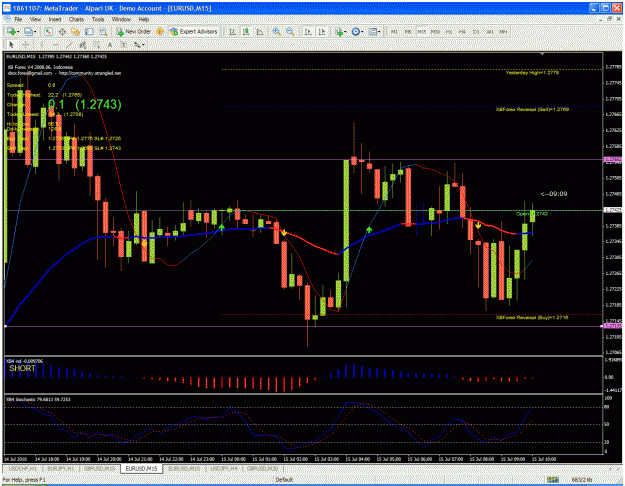Viewport: 625px width, 486px height.
Task: Launch MetaEditor with the yellow diamond icon
Action: click(x=159, y=31)
